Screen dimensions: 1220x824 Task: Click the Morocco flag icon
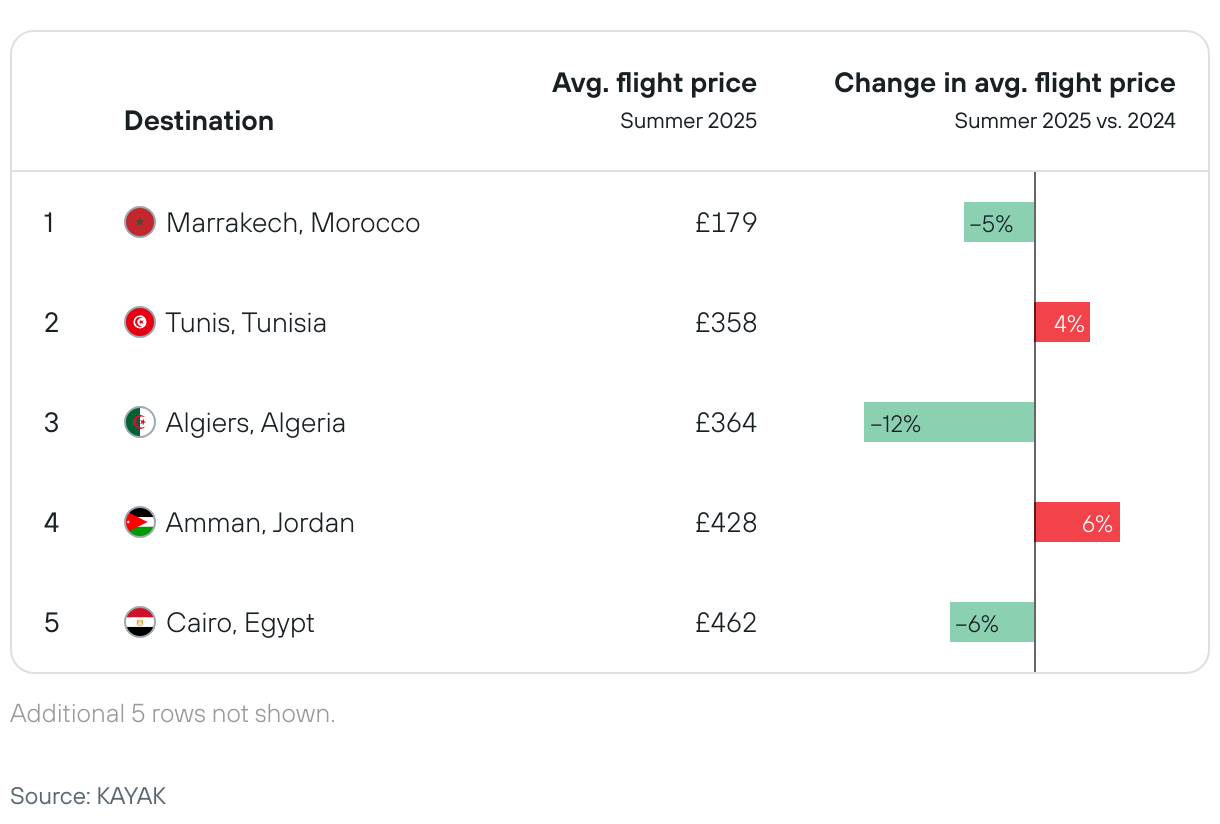140,222
